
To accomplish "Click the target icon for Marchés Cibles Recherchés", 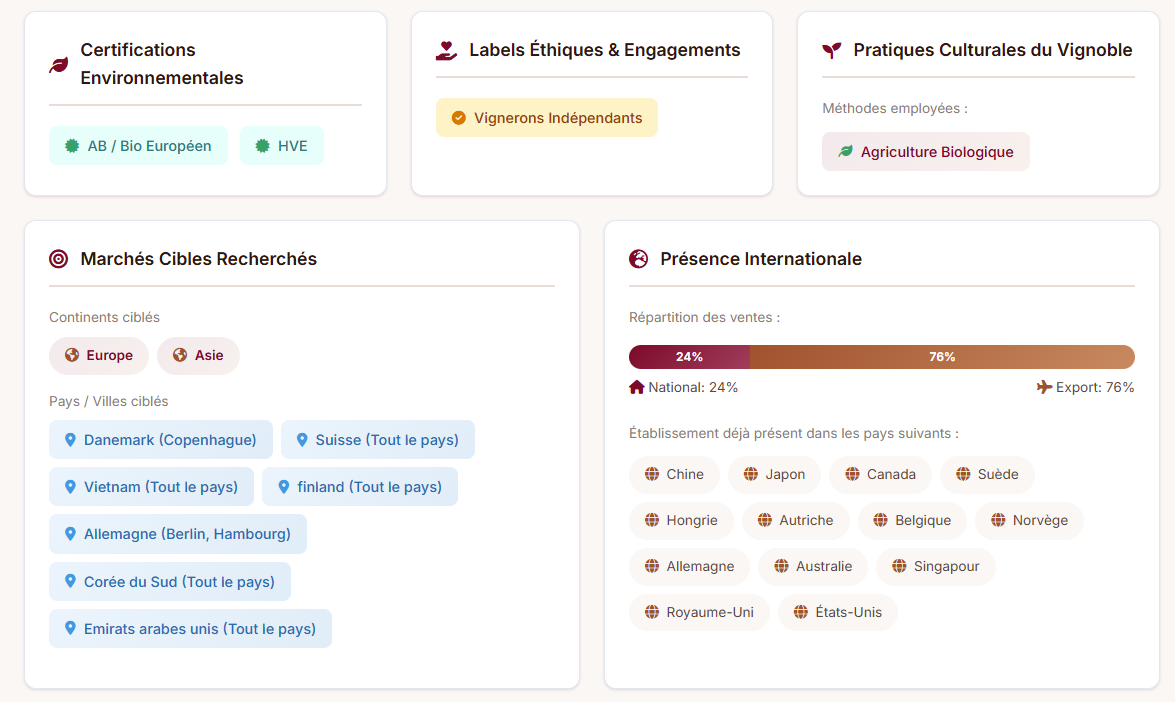I will (59, 259).
